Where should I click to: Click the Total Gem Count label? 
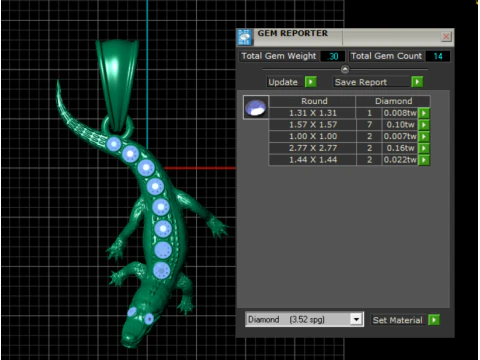click(386, 56)
